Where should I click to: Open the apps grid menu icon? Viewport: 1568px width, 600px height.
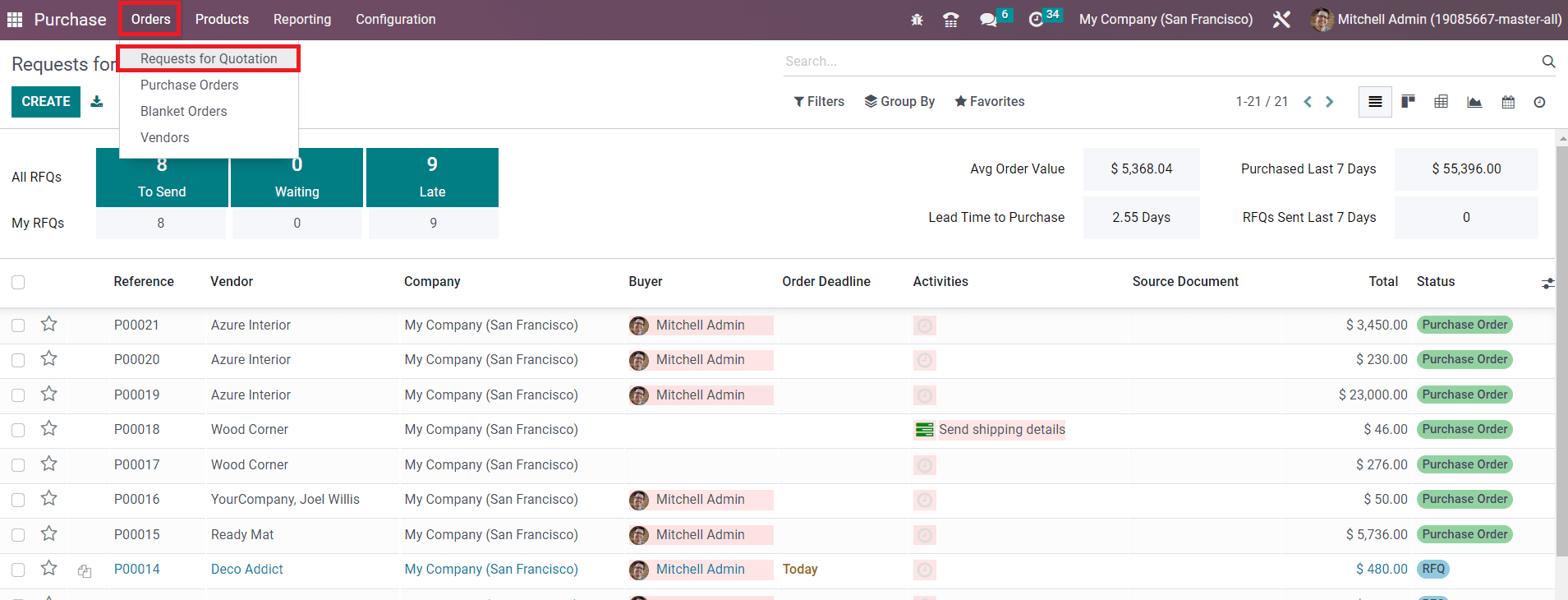[x=15, y=20]
